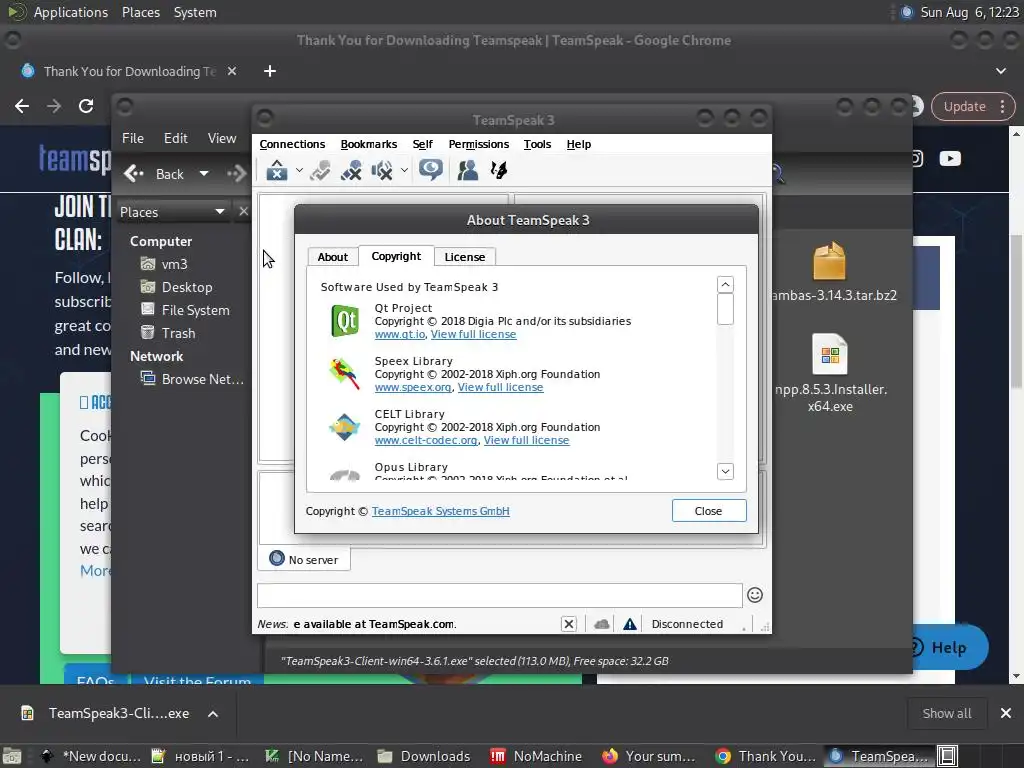Open the Self menu
1024x768 pixels.
(x=423, y=144)
